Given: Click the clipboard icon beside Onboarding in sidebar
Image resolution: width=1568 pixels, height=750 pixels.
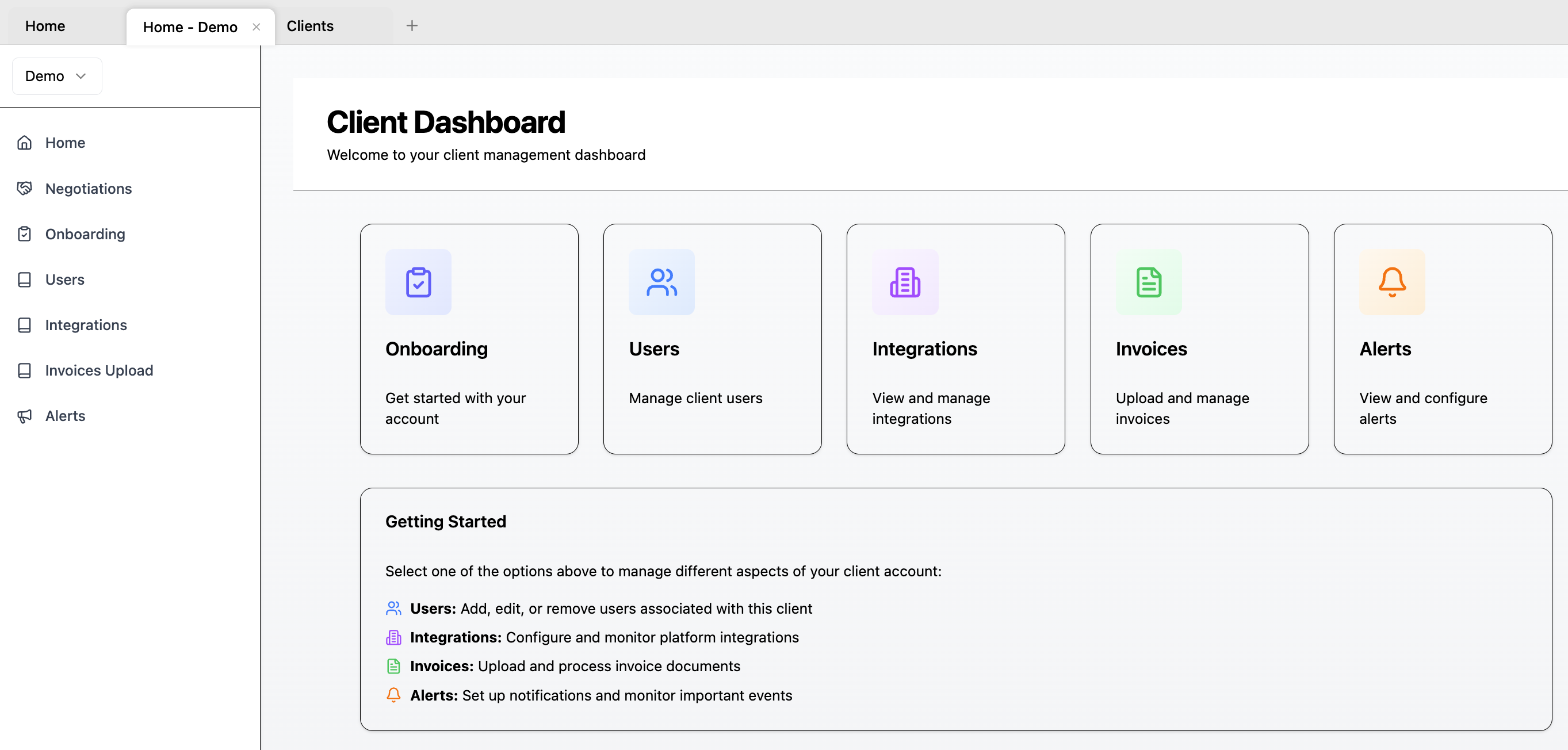Looking at the screenshot, I should (x=24, y=234).
